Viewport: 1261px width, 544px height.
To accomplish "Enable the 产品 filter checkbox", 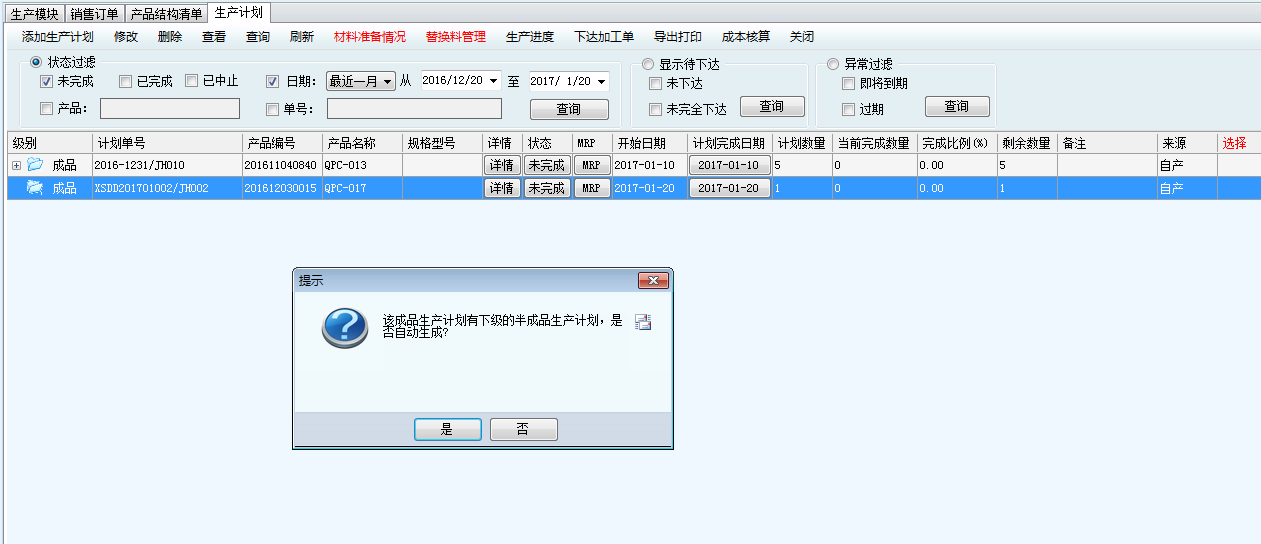I will pos(46,109).
